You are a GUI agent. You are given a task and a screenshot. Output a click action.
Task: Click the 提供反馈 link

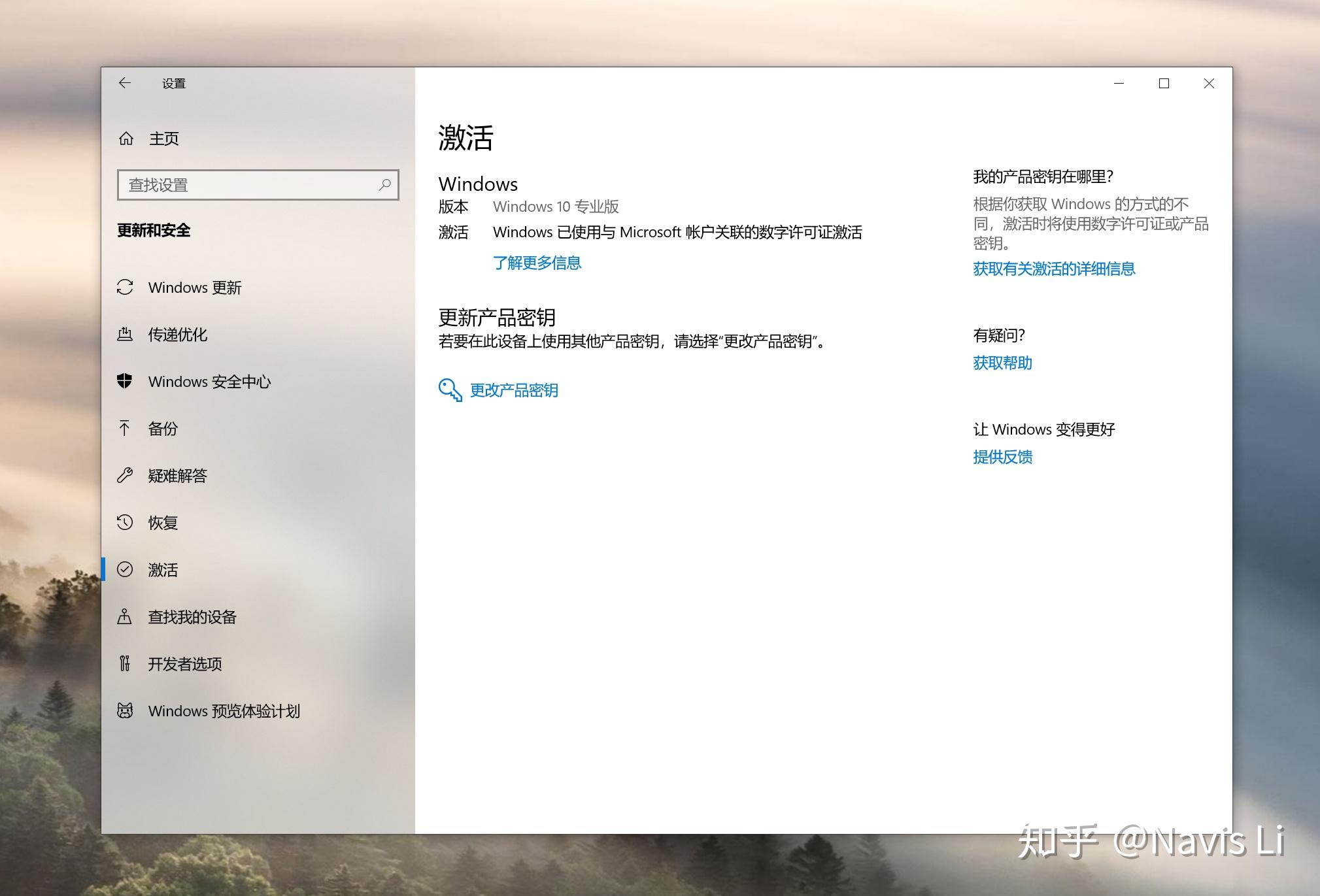point(1002,457)
